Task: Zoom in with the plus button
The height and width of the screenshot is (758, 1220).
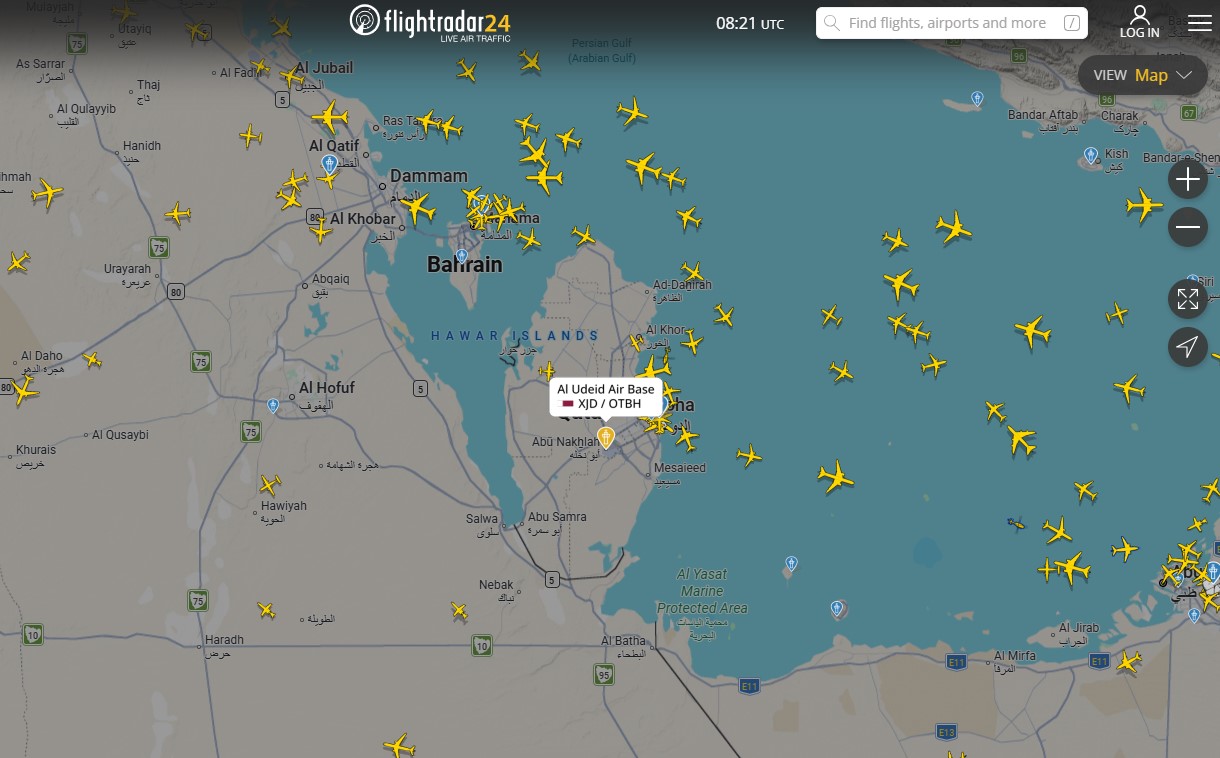Action: (1188, 180)
